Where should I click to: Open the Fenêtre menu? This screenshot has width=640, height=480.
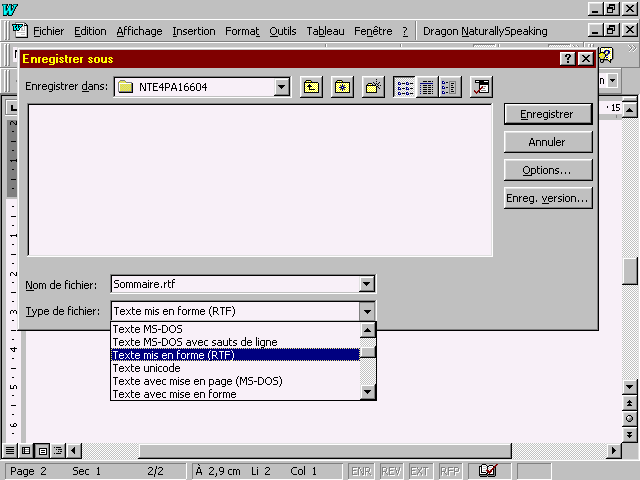click(373, 31)
